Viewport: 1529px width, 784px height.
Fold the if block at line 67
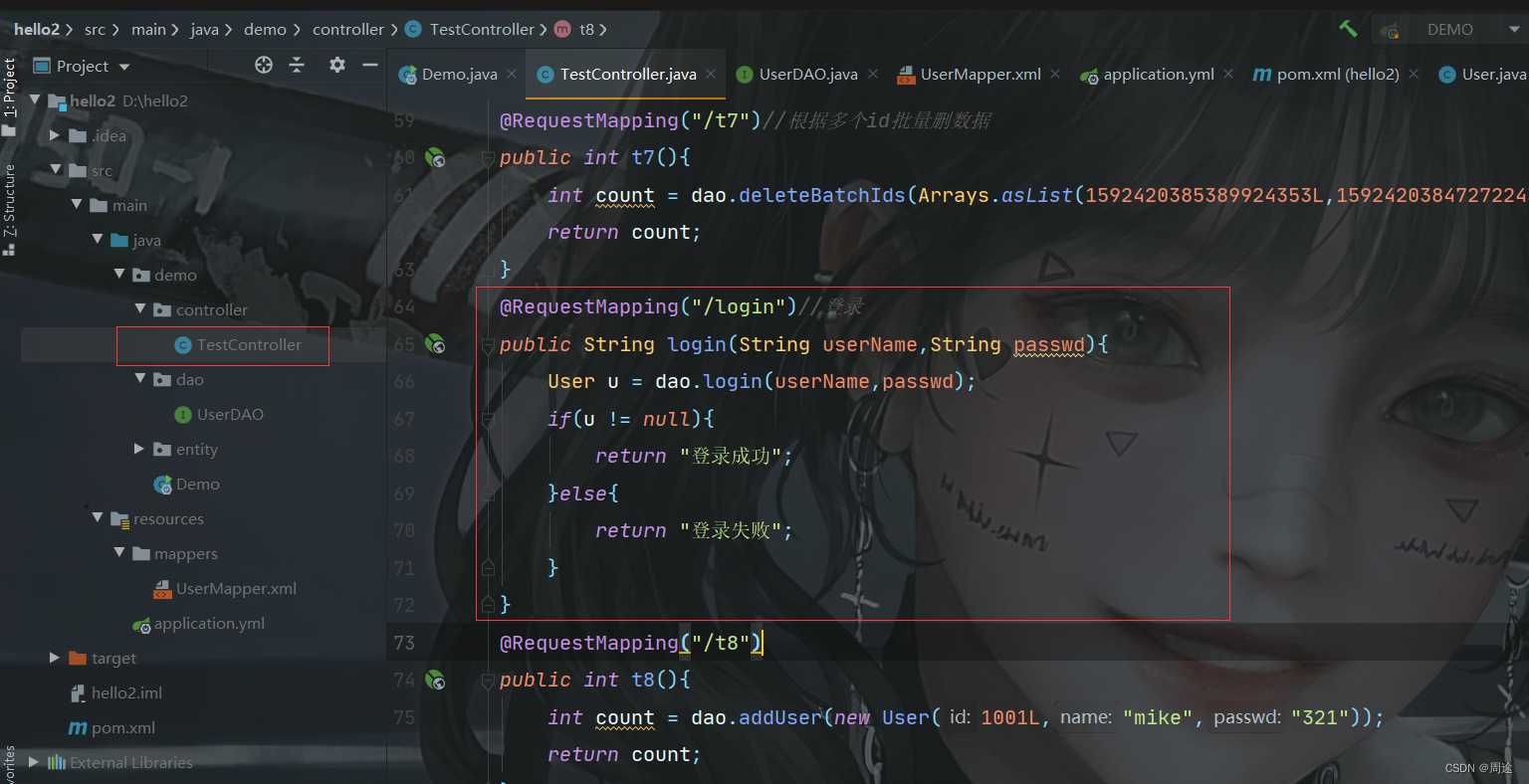click(488, 419)
